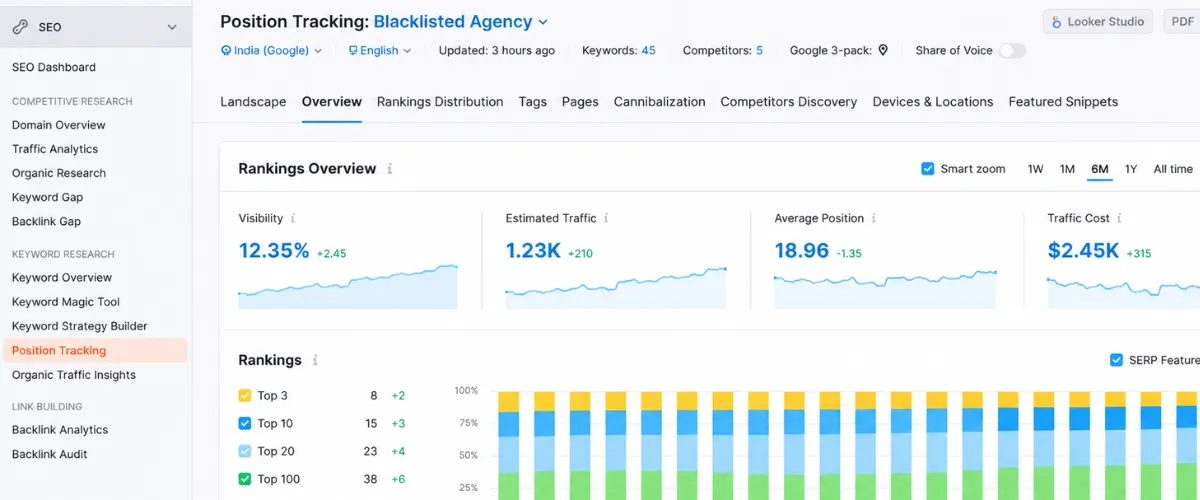Click the Visibility info icon
The width and height of the screenshot is (1200, 500).
point(293,218)
